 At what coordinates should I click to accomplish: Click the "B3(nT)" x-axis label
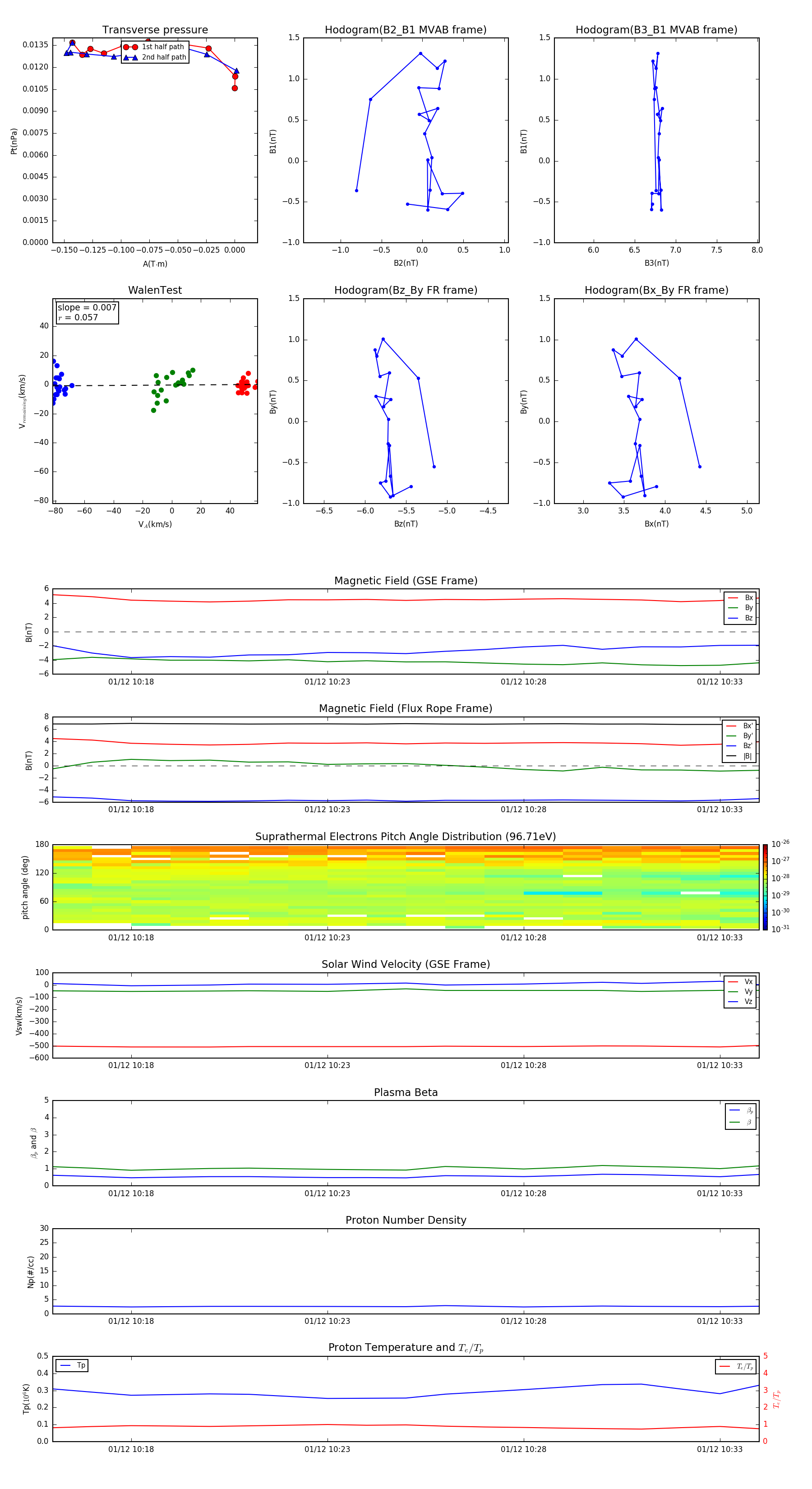[656, 263]
